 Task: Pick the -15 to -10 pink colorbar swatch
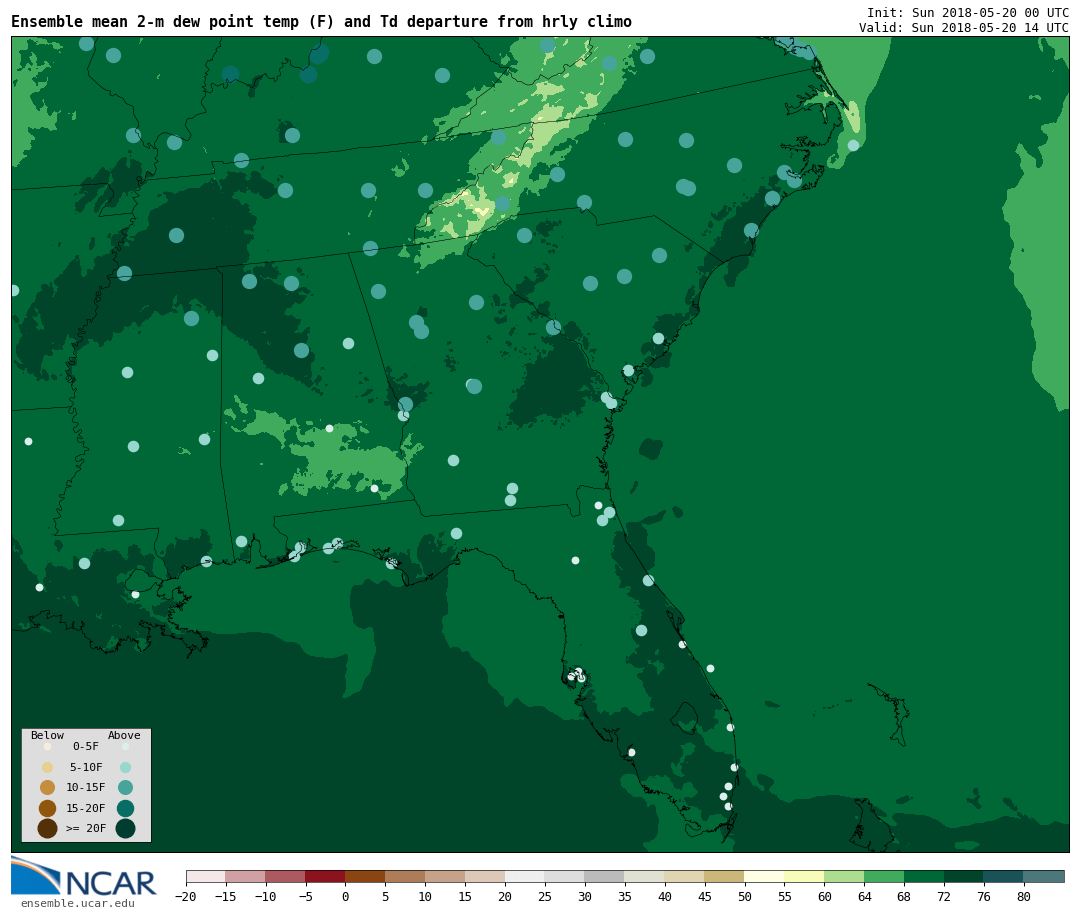pyautogui.click(x=246, y=876)
